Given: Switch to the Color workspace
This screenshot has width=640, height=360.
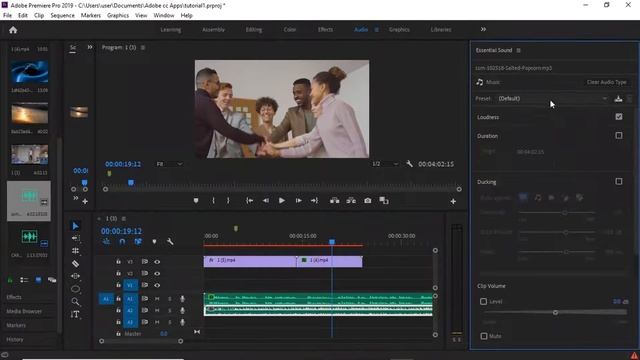Looking at the screenshot, I should (x=290, y=29).
